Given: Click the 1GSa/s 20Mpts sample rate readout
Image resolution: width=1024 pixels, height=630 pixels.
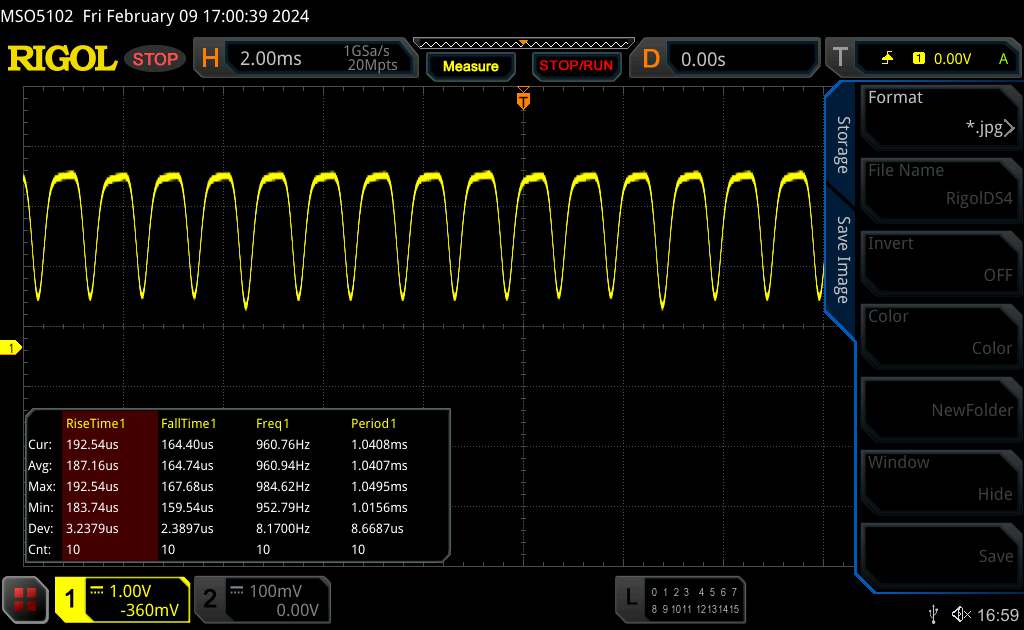Looking at the screenshot, I should tap(372, 58).
